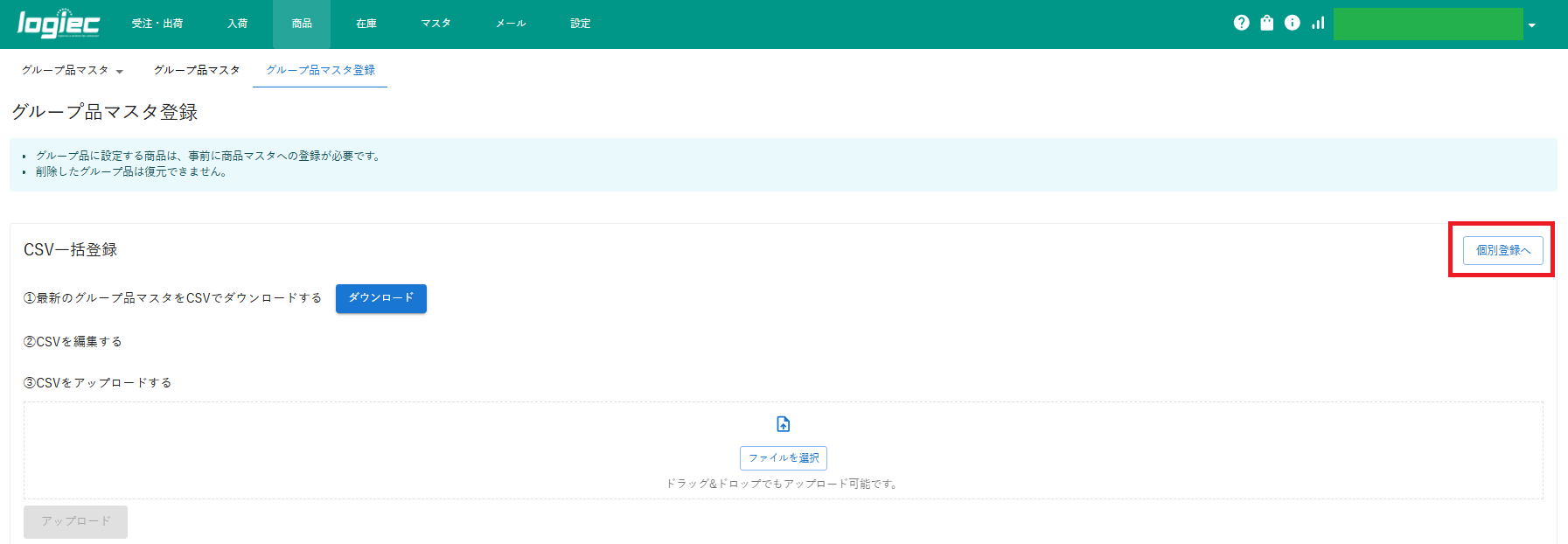The height and width of the screenshot is (544, 1568).
Task: Click the information circle icon
Action: point(1292,23)
